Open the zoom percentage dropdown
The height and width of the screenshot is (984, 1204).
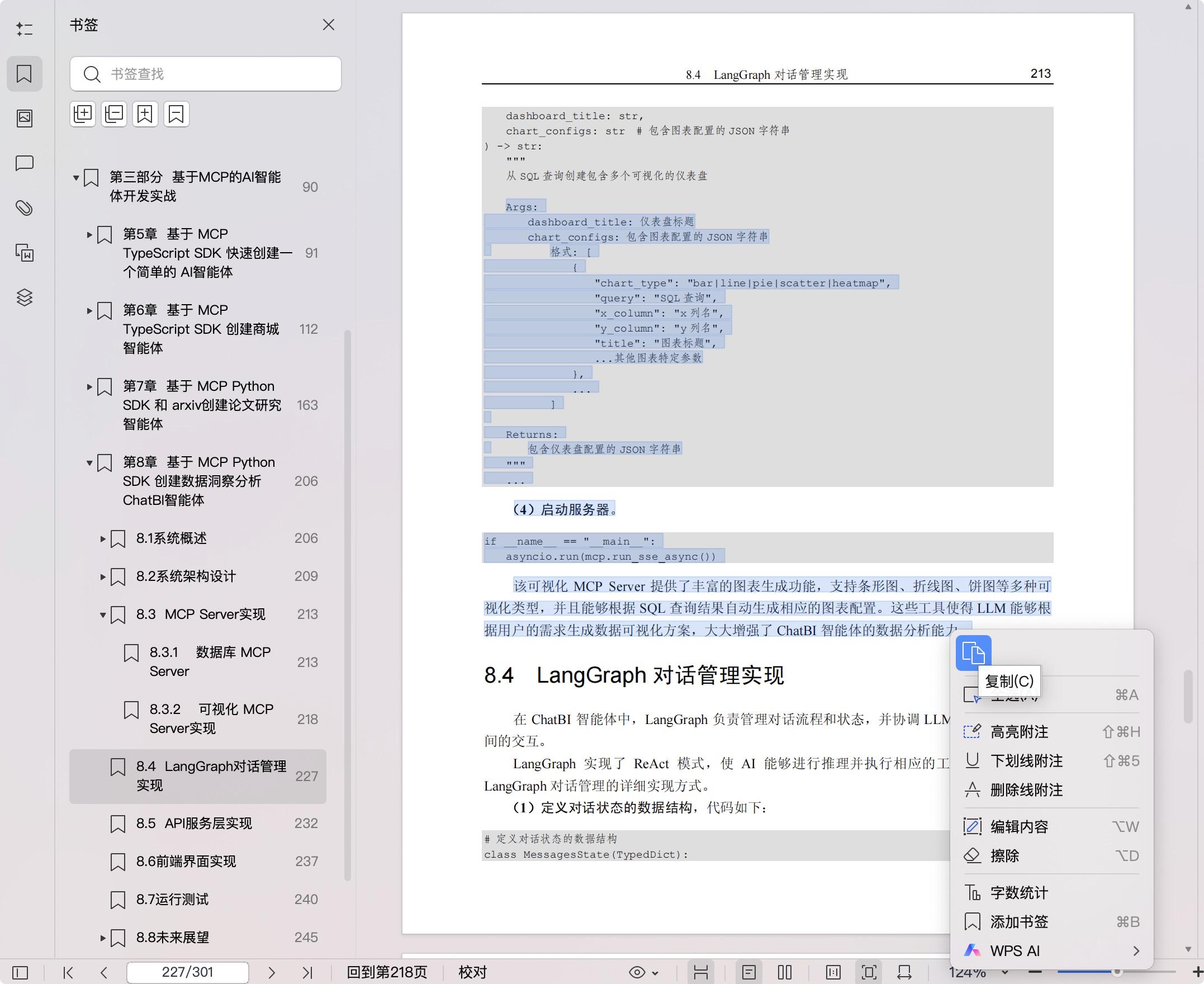[x=1004, y=973]
